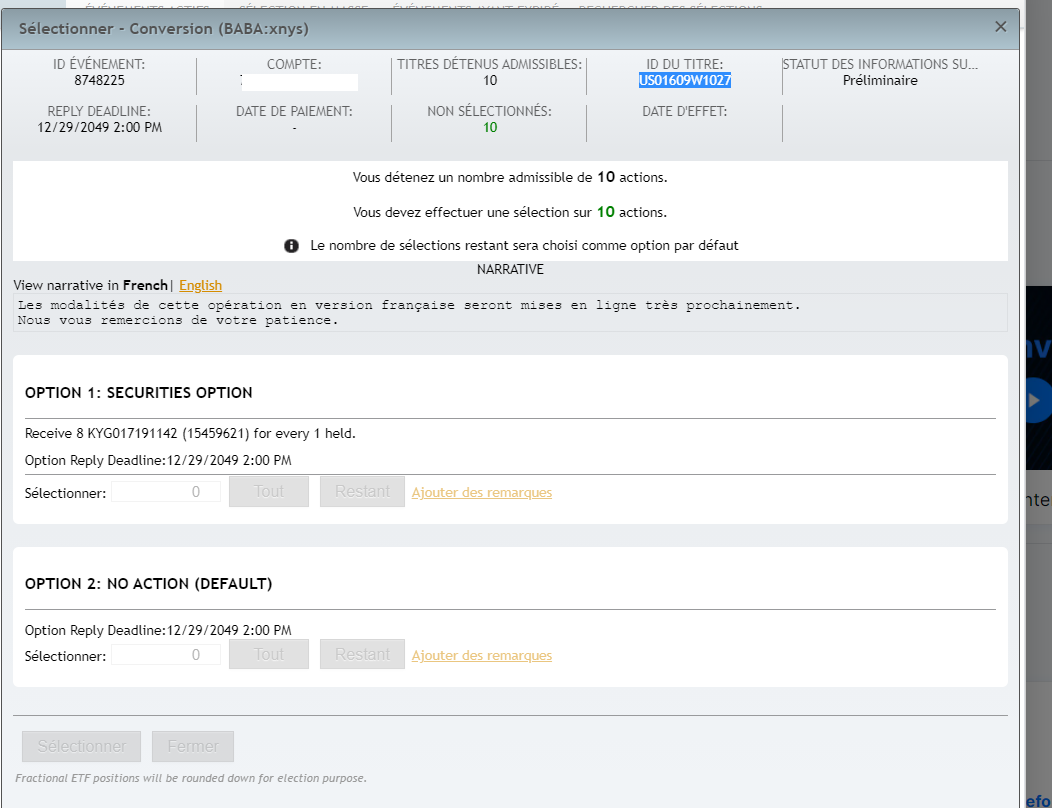The height and width of the screenshot is (808, 1052).
Task: Focus Securities Option quantity input field
Action: tap(166, 492)
